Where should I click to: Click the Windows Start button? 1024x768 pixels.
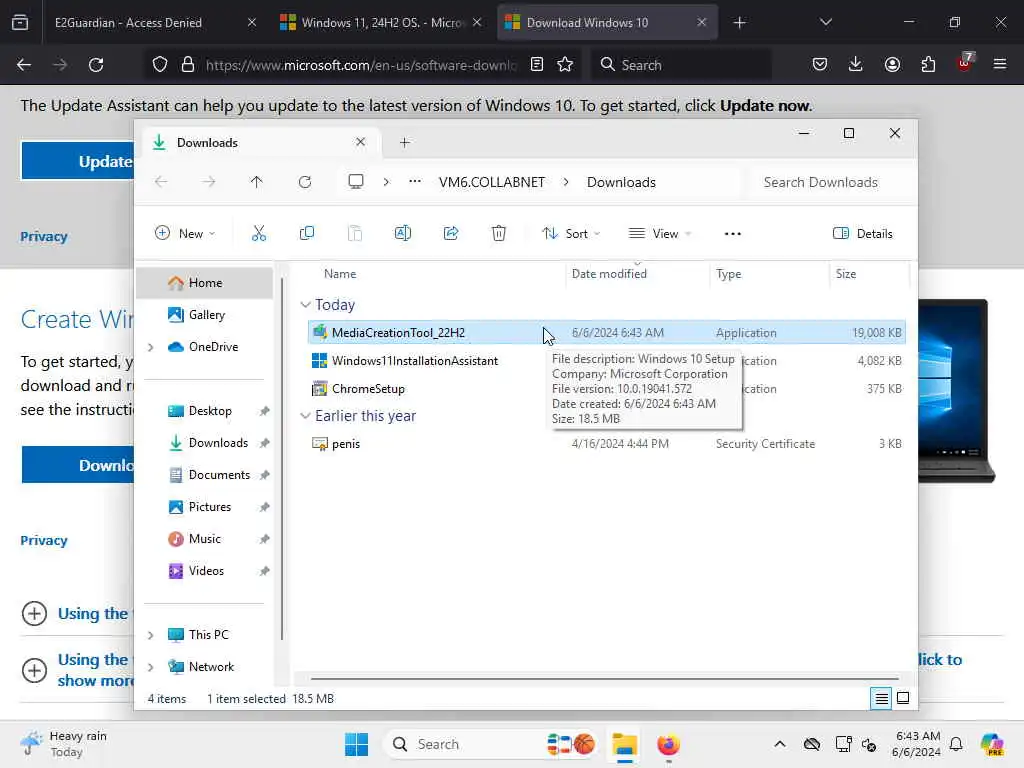357,744
